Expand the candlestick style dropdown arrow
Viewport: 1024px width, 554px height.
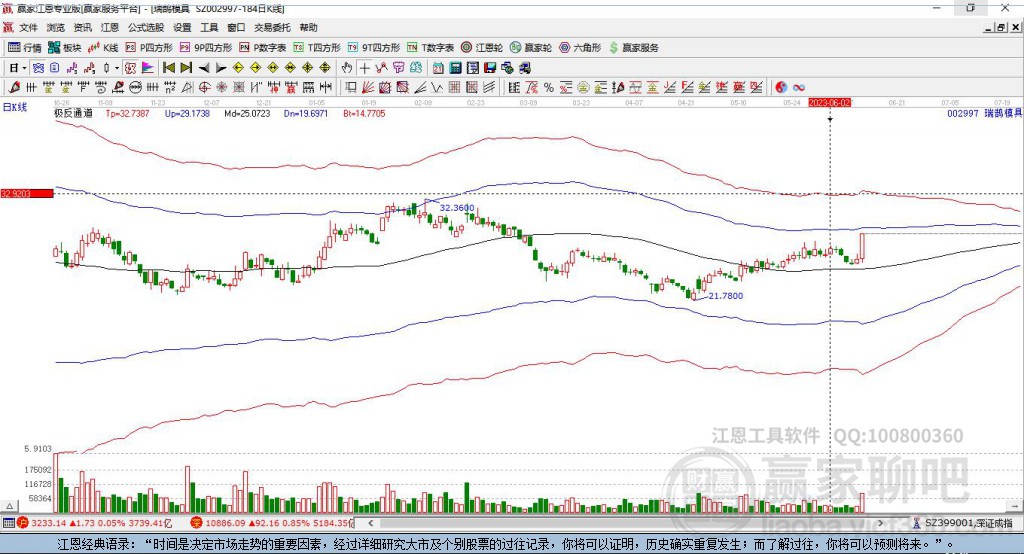pos(117,68)
